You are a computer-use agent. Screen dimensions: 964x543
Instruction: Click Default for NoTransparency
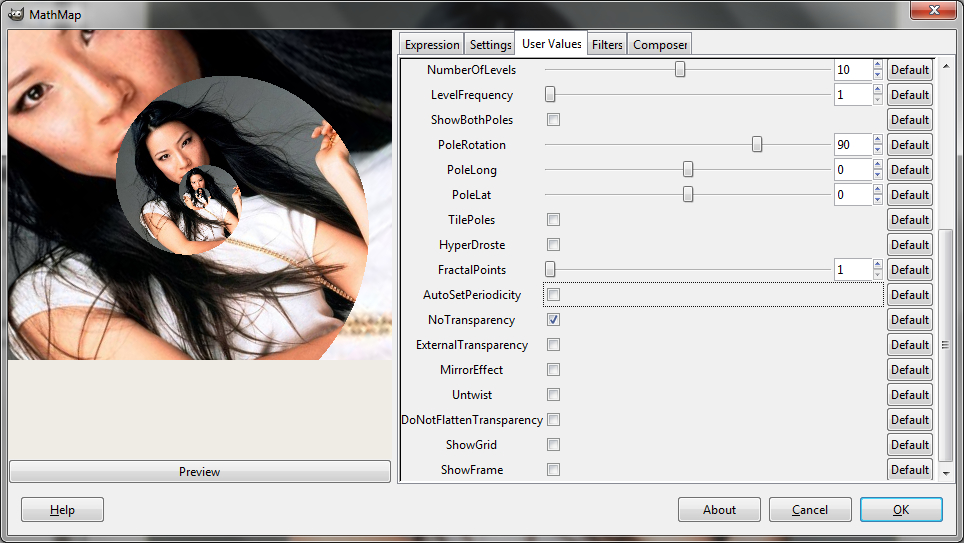(909, 320)
